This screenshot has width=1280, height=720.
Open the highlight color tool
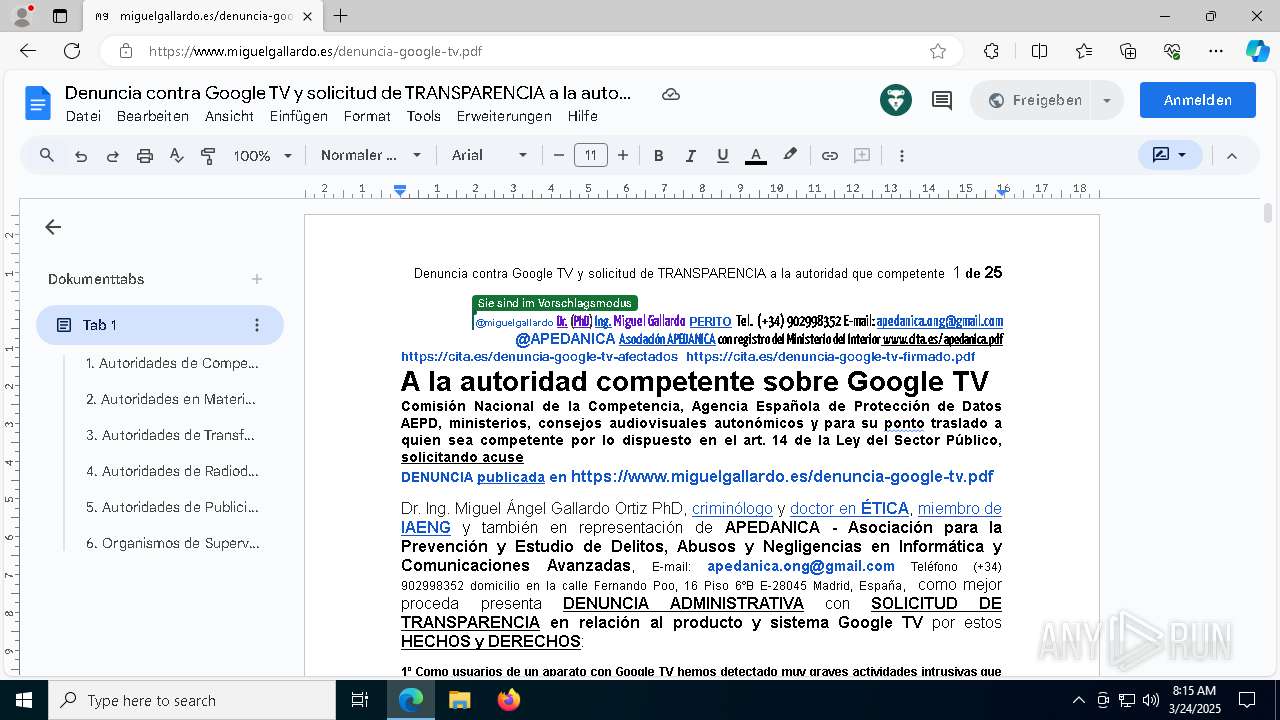tap(790, 156)
